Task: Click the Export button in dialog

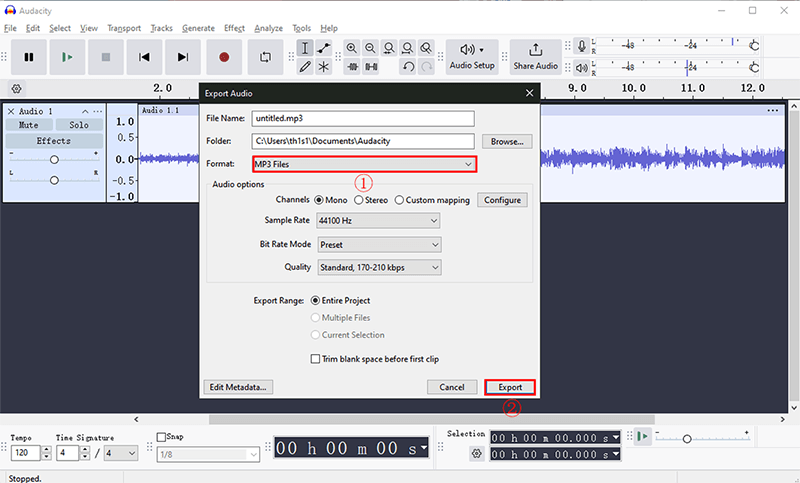Action: click(x=510, y=387)
